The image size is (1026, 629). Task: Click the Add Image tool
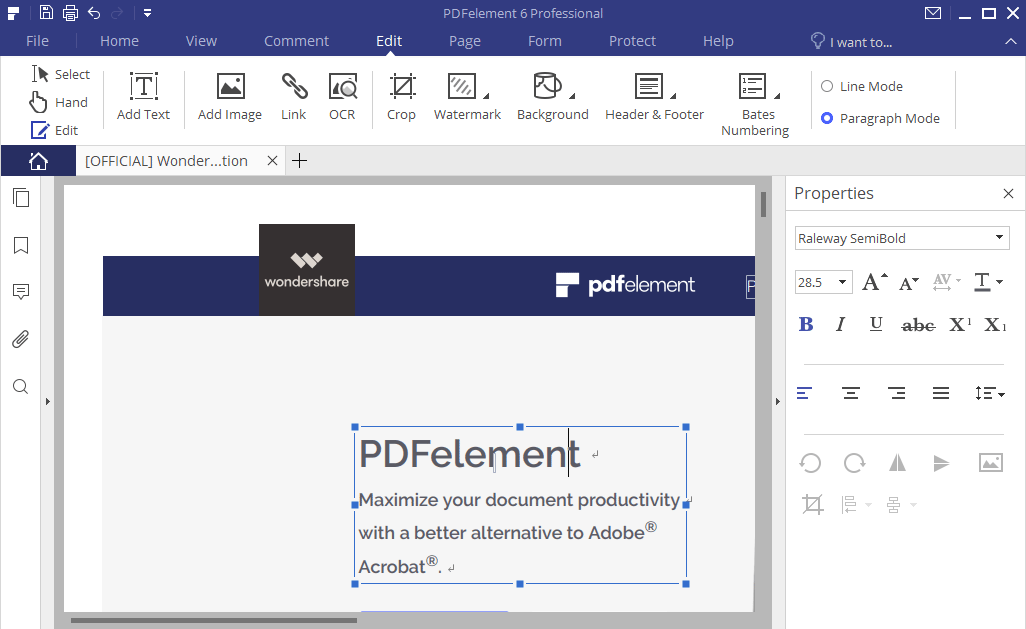(x=230, y=96)
